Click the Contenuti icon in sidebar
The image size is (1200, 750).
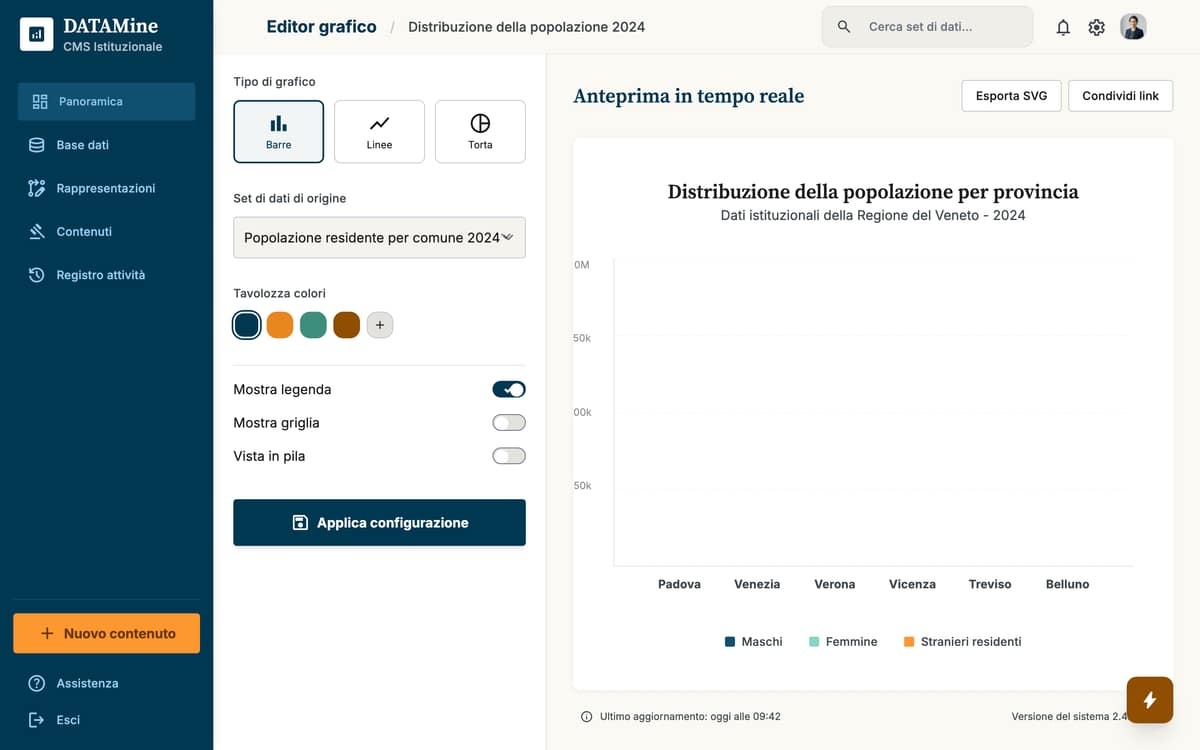coord(37,232)
